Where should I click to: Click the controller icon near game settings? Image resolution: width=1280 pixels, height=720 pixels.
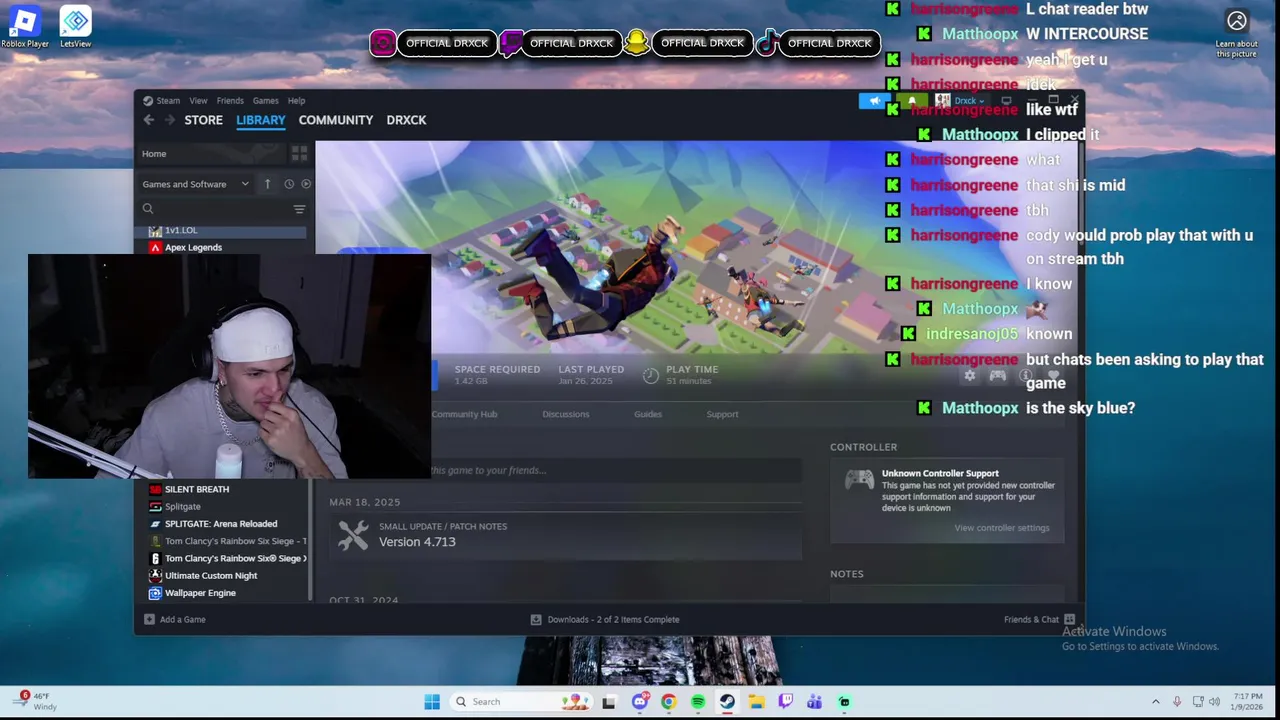[x=997, y=376]
